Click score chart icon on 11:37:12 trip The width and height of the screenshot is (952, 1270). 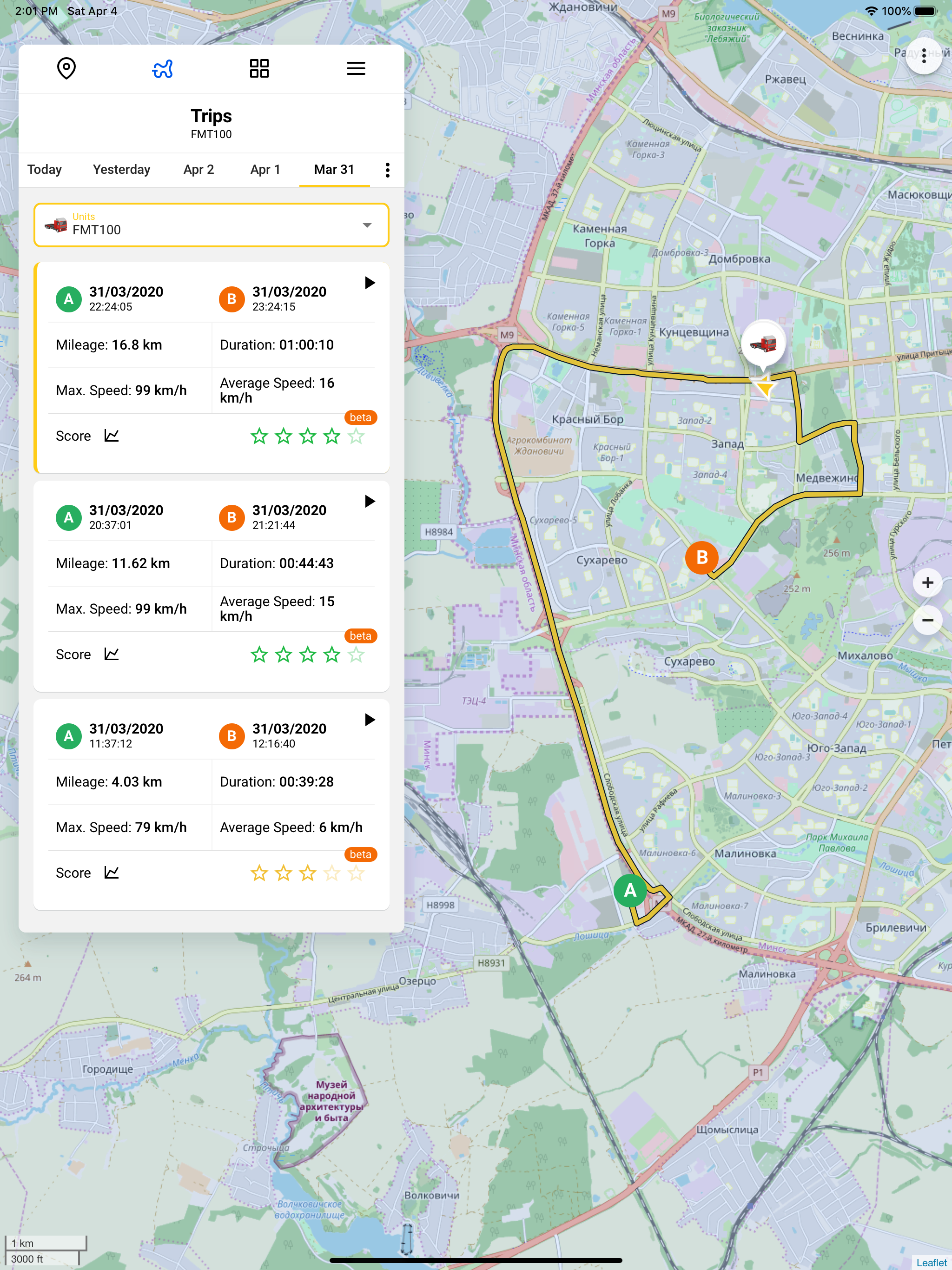(x=112, y=873)
